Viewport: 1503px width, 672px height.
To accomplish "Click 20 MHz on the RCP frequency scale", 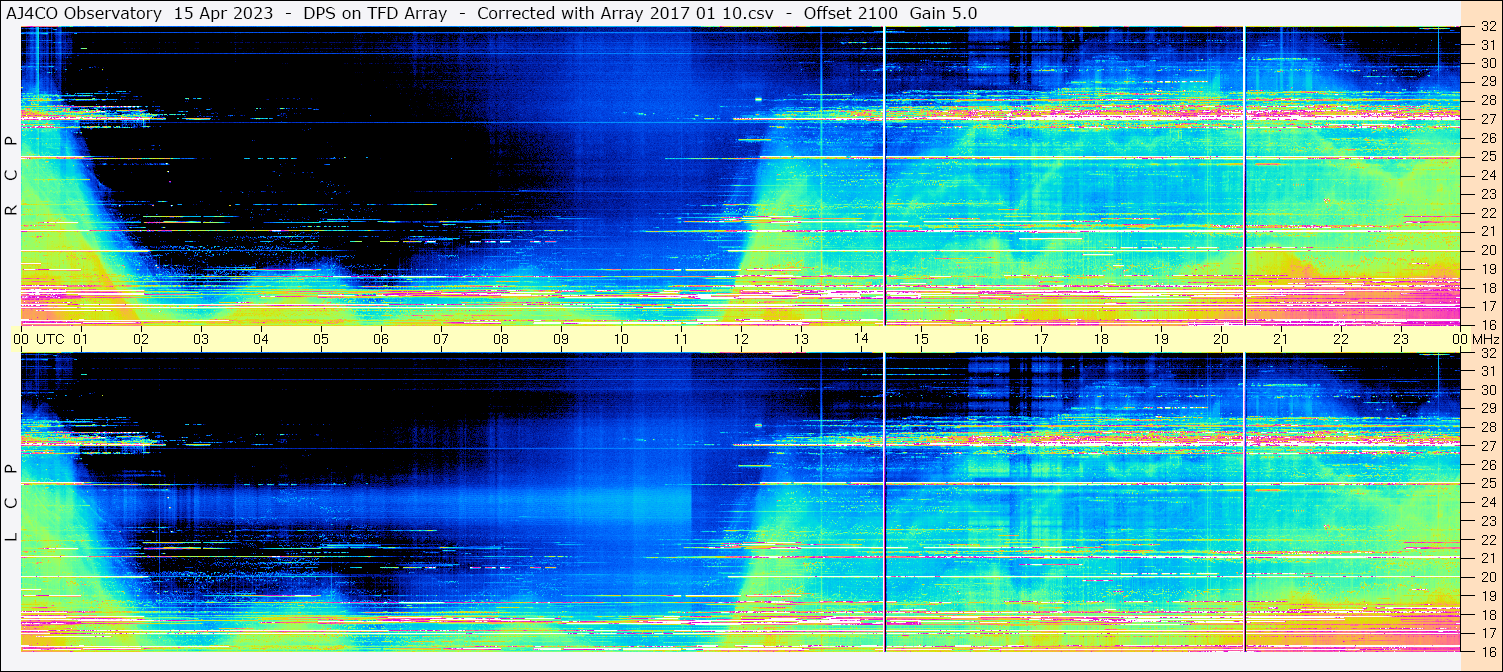I will 1488,250.
